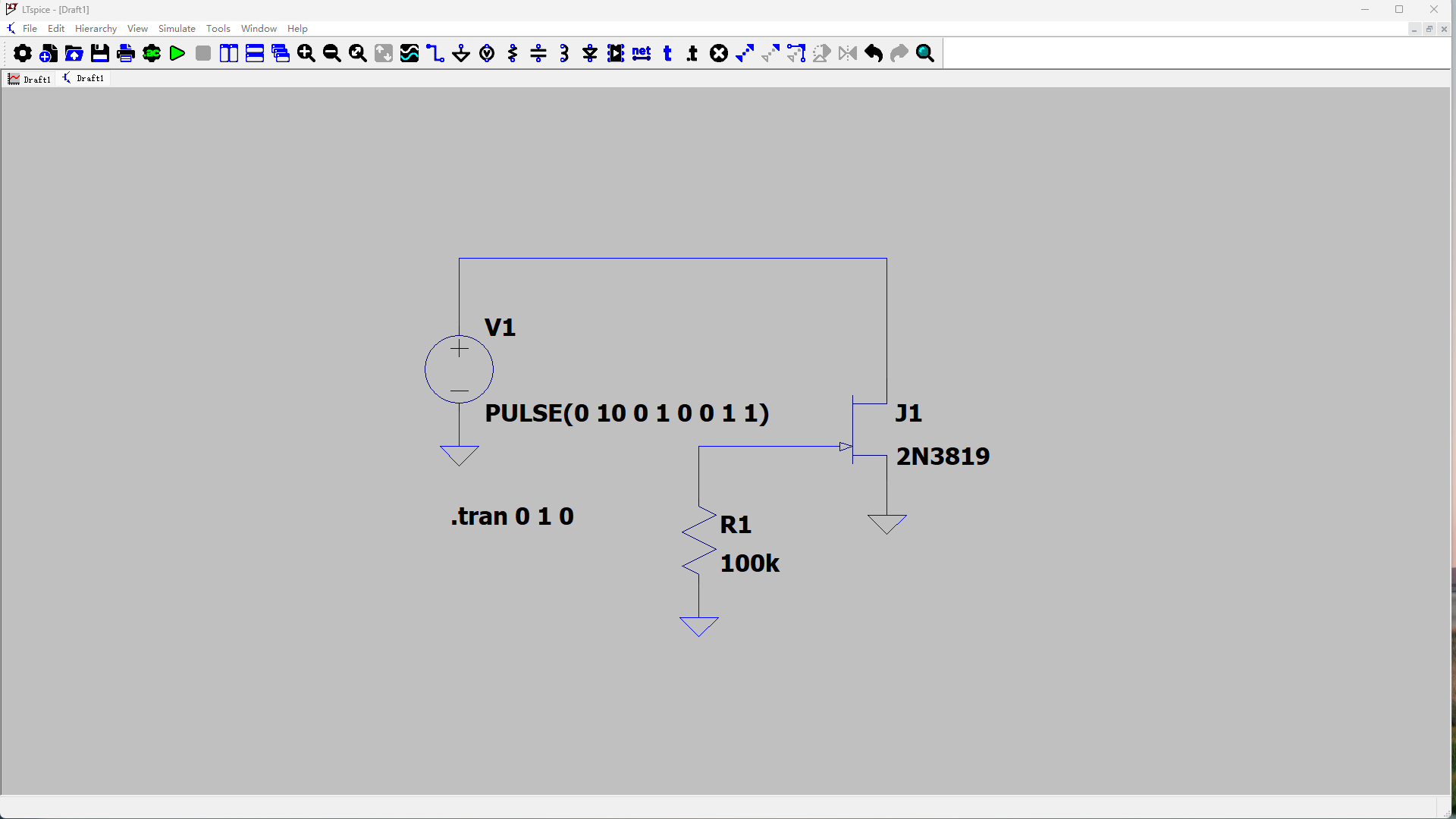Tile windows vertically with the toolbar icon
The width and height of the screenshot is (1456, 819).
tap(229, 53)
